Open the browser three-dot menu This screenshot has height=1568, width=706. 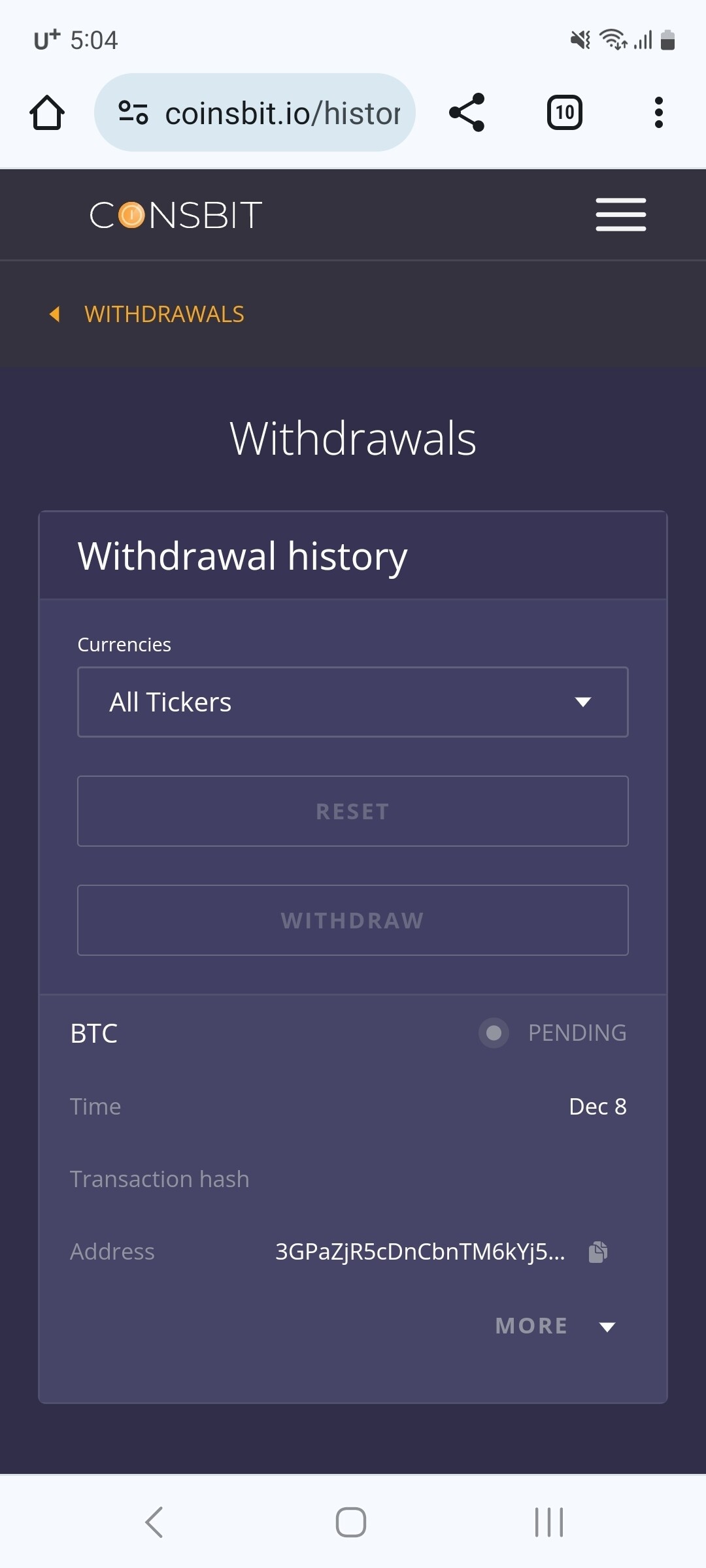click(x=658, y=112)
